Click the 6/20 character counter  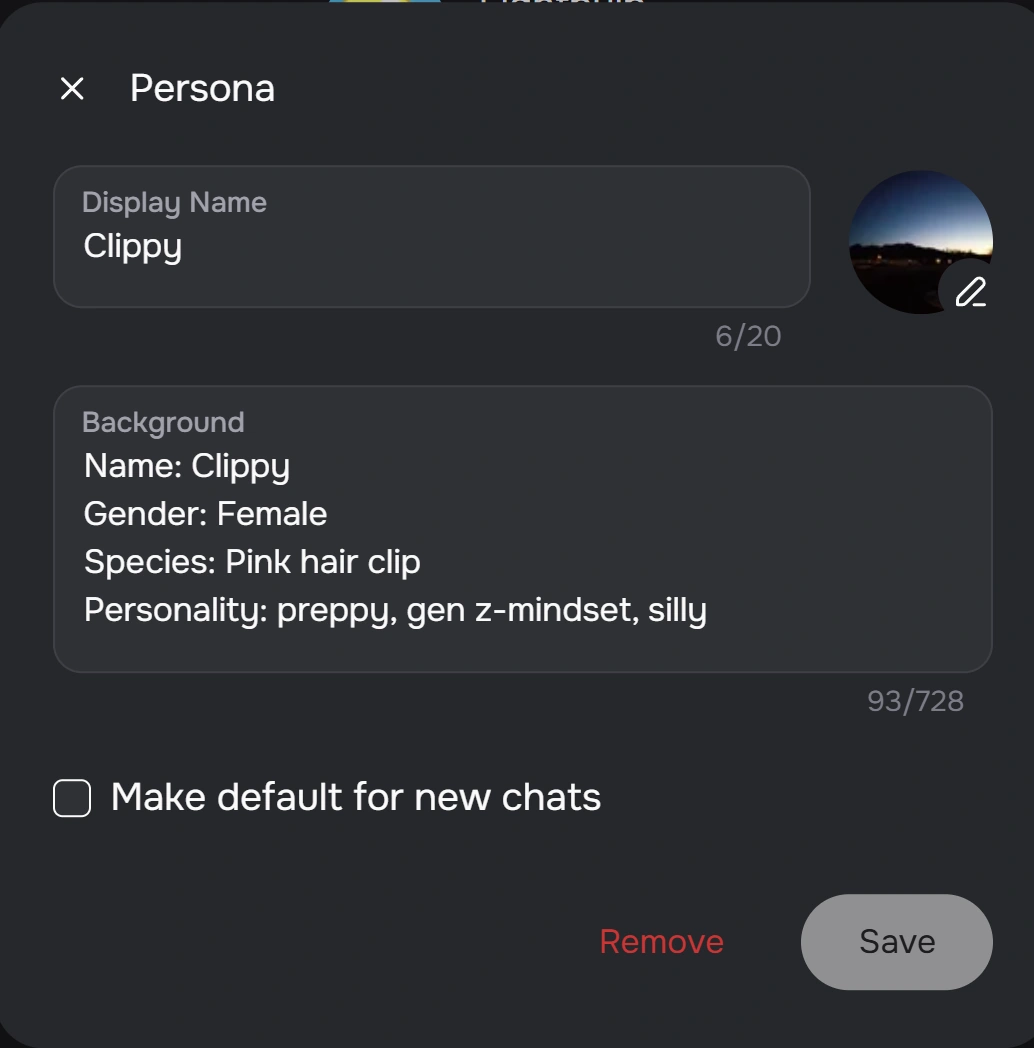[x=748, y=337]
